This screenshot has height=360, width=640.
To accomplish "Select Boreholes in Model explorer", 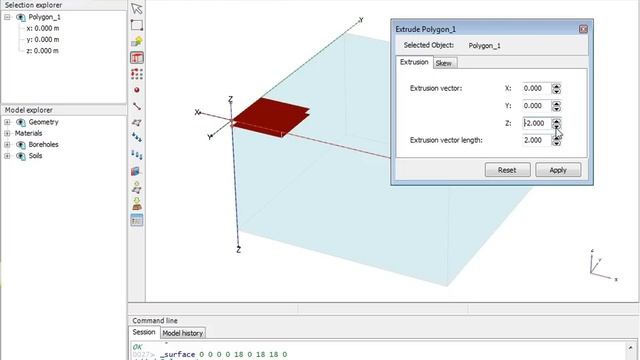I will [43, 144].
